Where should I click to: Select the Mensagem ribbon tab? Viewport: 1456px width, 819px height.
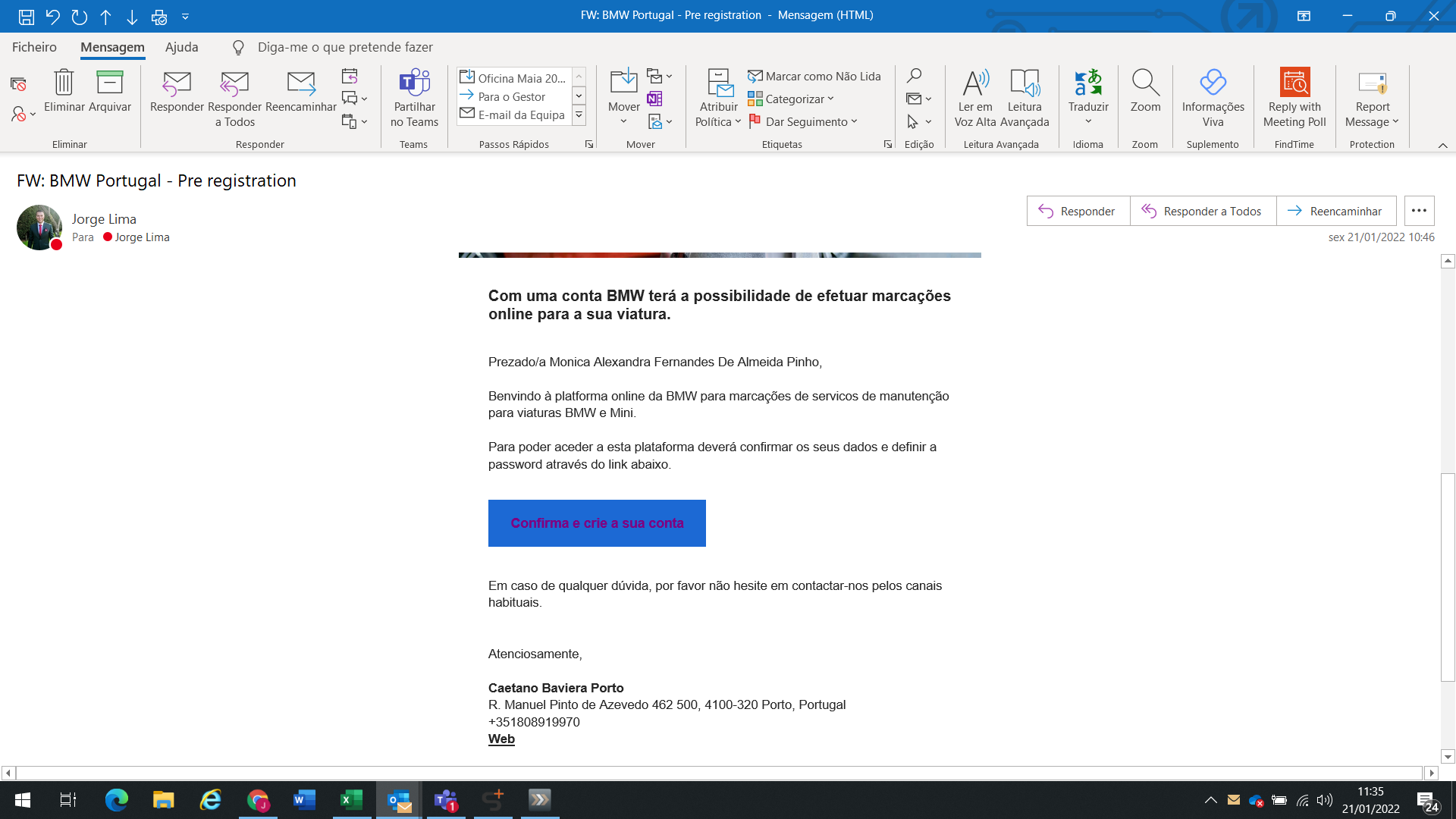pyautogui.click(x=112, y=47)
